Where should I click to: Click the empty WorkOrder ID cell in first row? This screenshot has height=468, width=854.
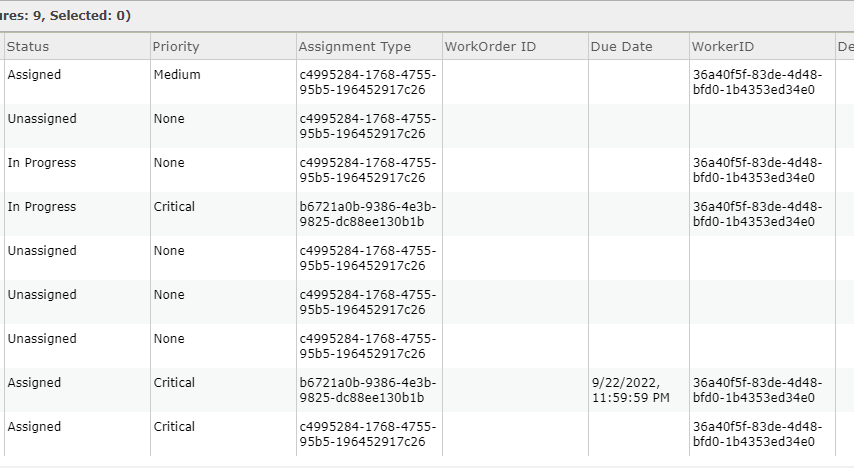[515, 82]
